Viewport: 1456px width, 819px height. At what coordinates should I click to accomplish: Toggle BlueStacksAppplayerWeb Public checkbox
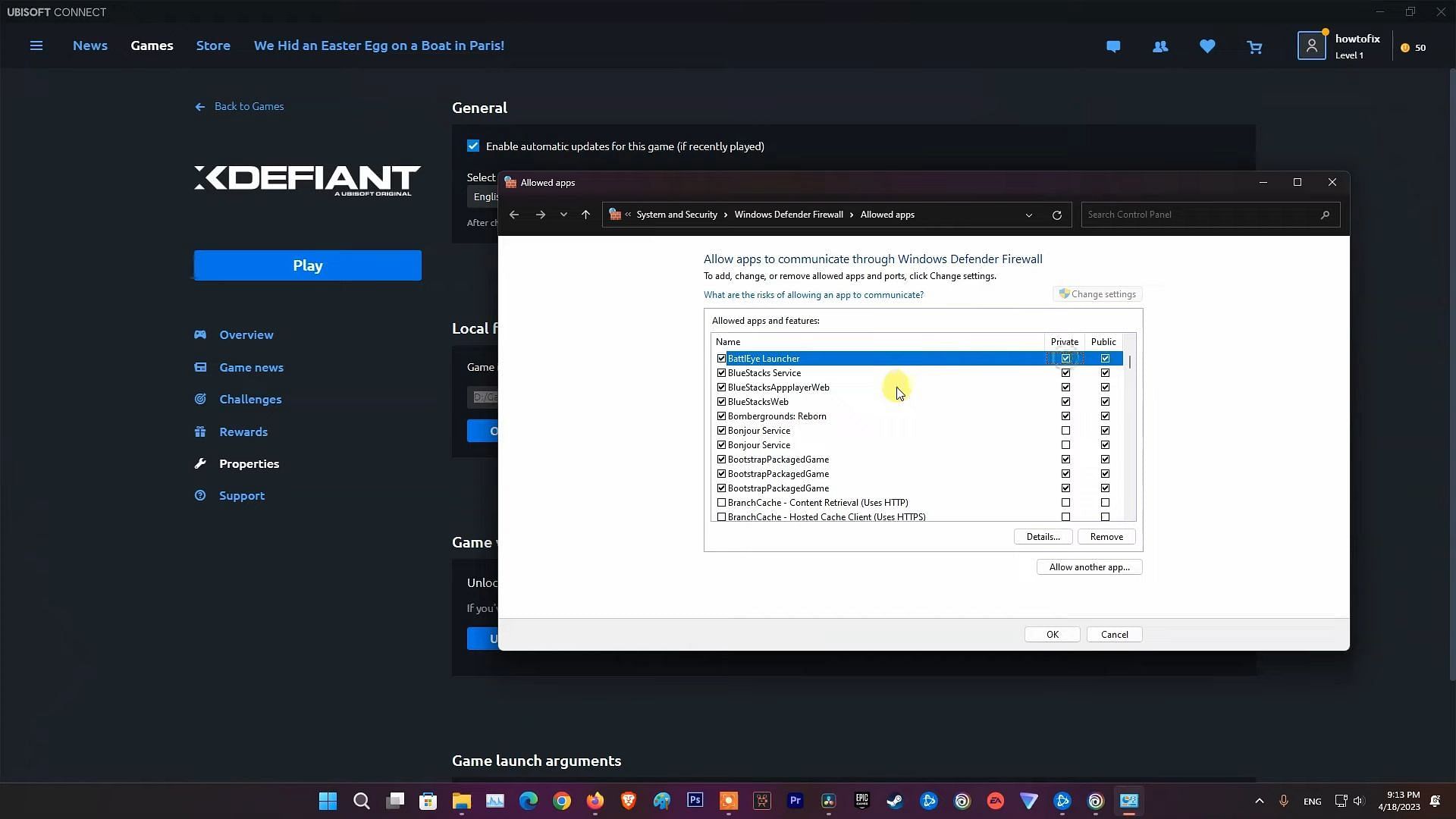(x=1105, y=388)
